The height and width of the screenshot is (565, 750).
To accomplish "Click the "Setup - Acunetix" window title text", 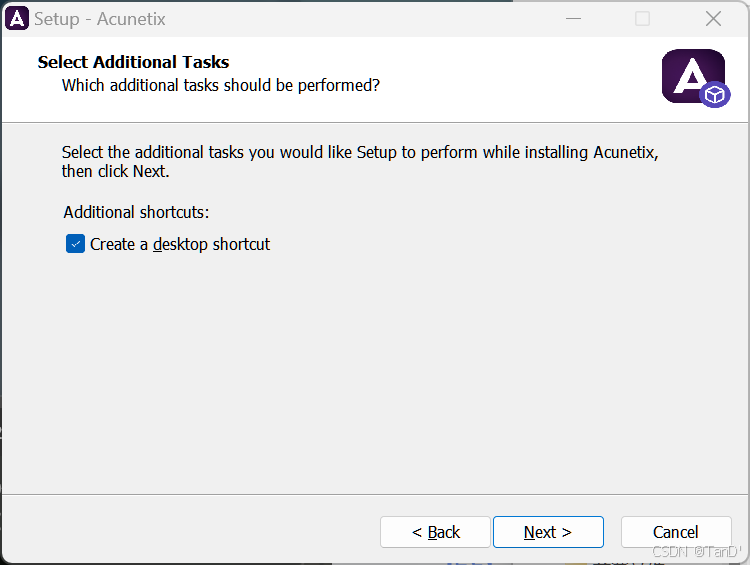I will tap(100, 19).
